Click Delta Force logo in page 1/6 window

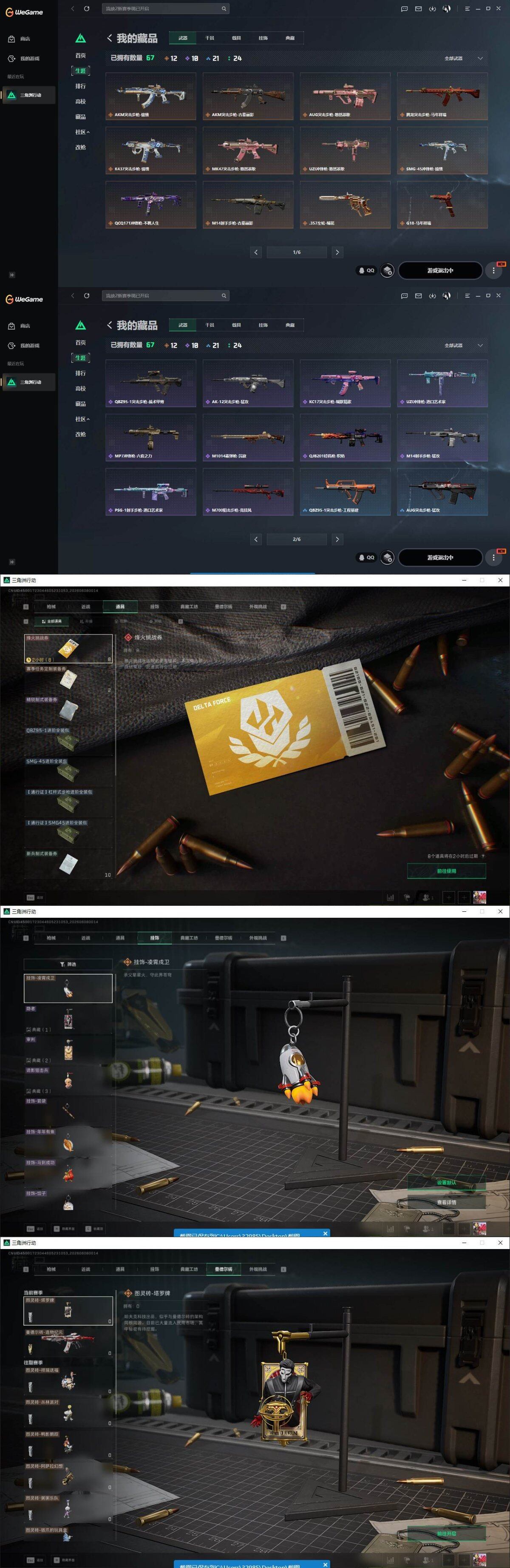[80, 38]
